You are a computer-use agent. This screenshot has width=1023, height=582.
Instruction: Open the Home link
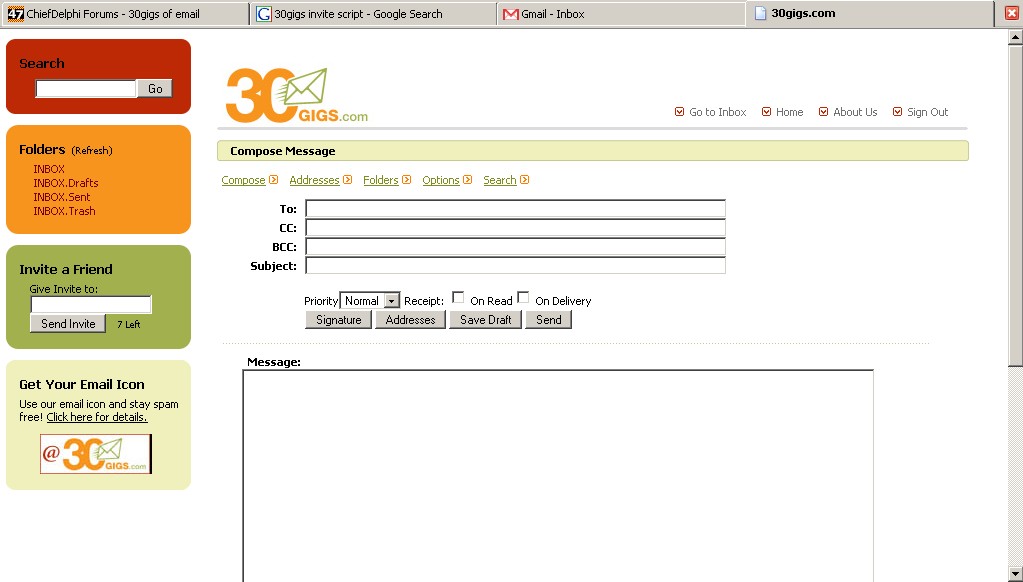pos(789,112)
